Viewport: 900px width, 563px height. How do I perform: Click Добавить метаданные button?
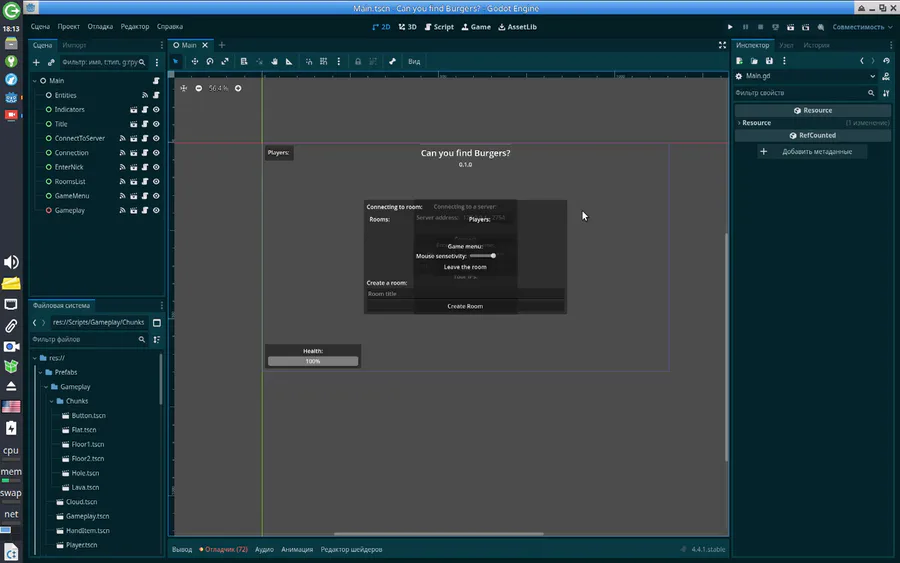(x=812, y=152)
